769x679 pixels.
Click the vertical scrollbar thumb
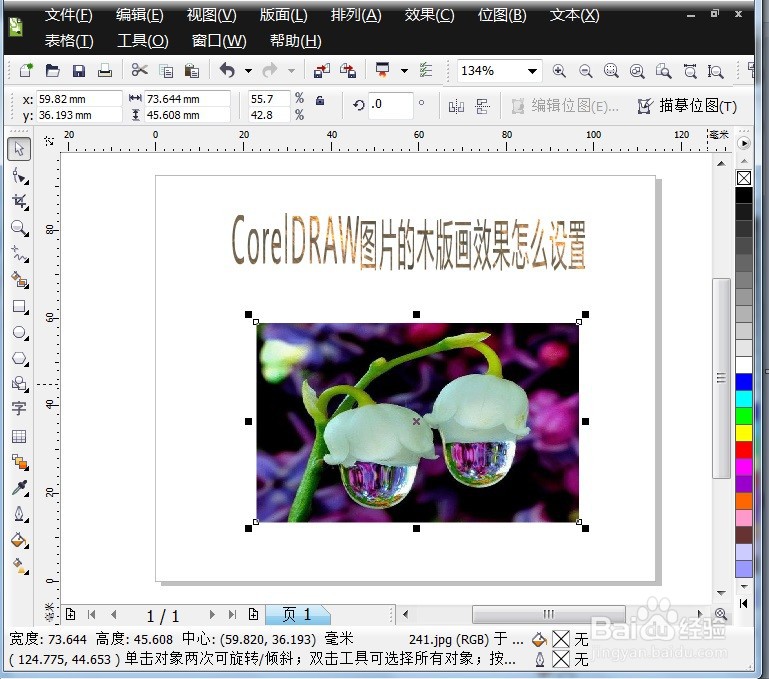[x=721, y=378]
